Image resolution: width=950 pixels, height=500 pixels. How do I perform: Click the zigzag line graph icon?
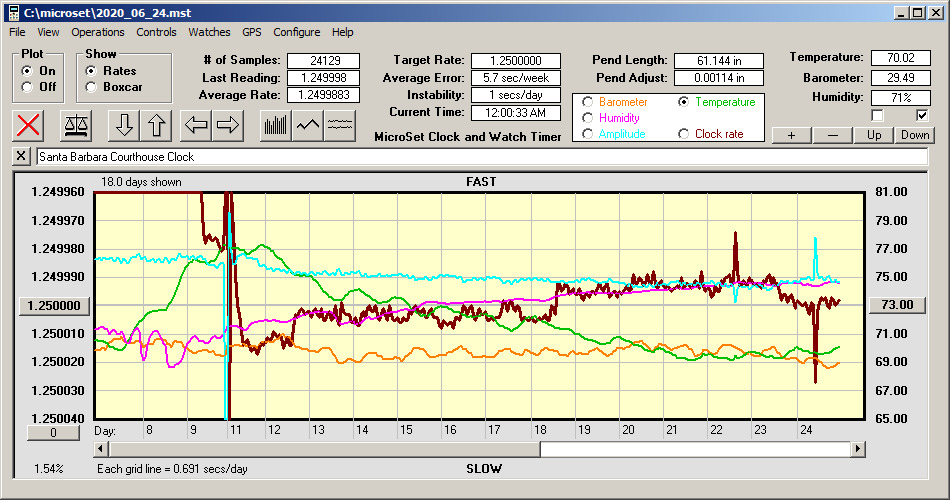pos(308,125)
